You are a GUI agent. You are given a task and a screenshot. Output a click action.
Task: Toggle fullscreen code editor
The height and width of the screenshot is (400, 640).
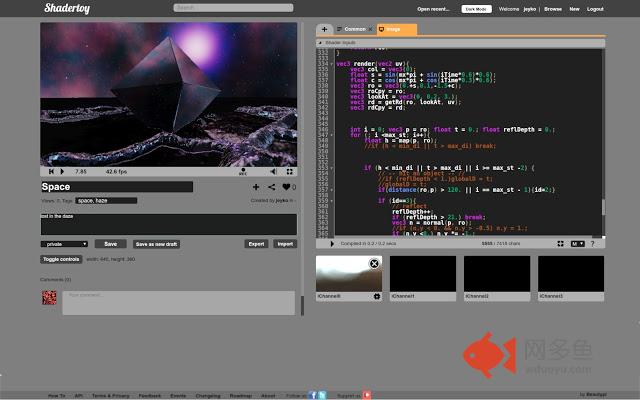pyautogui.click(x=560, y=244)
